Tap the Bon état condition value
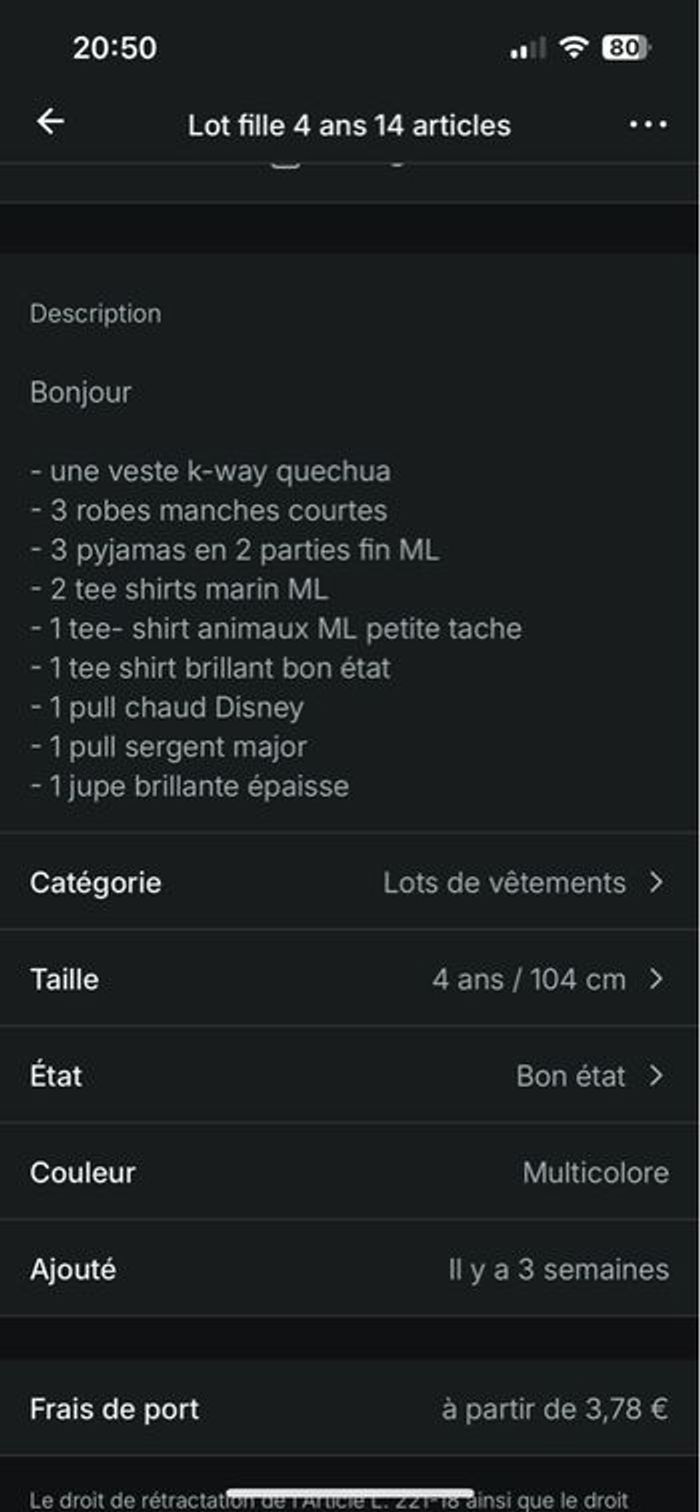The height and width of the screenshot is (1512, 700). [570, 1076]
